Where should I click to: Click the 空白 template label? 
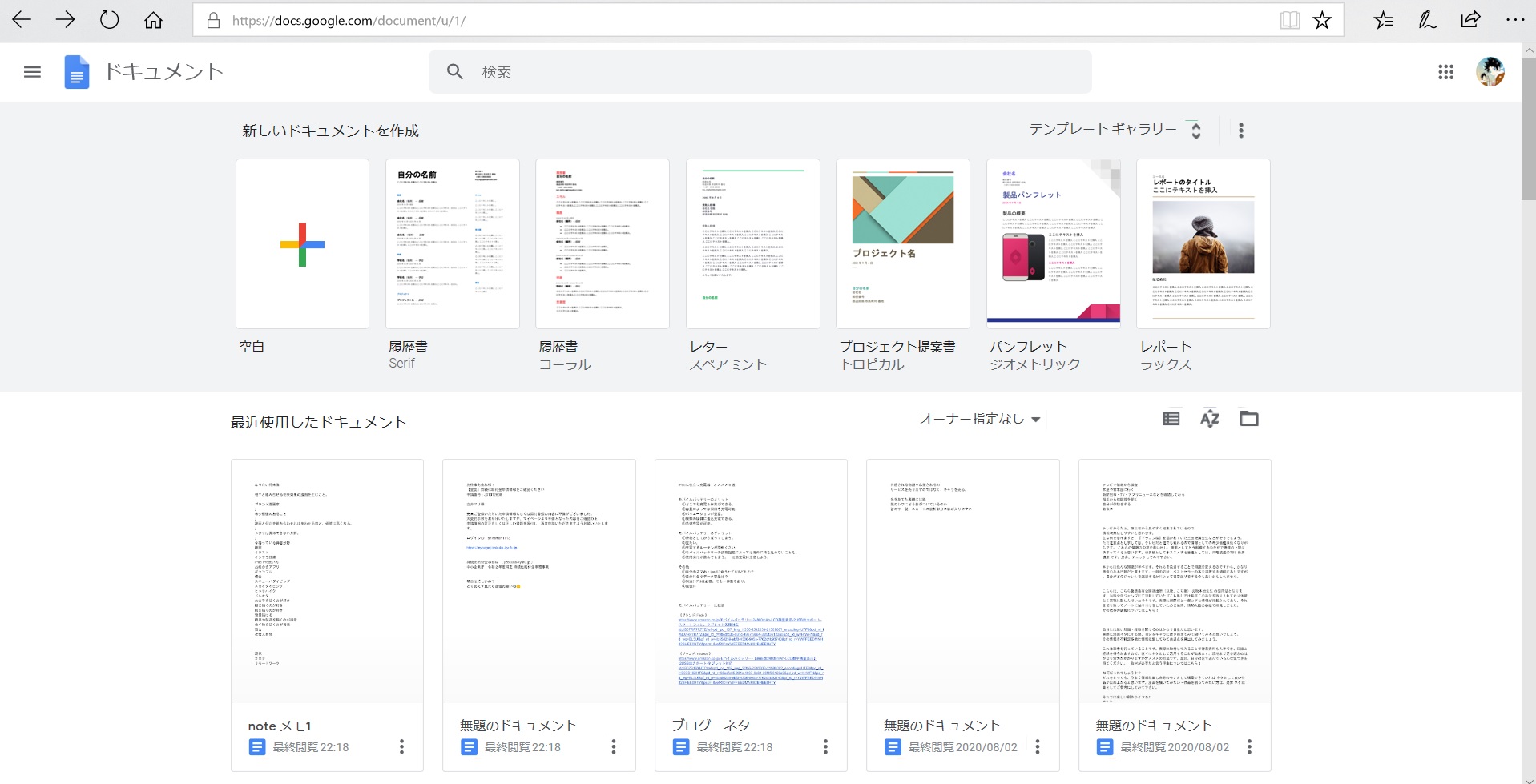click(252, 347)
